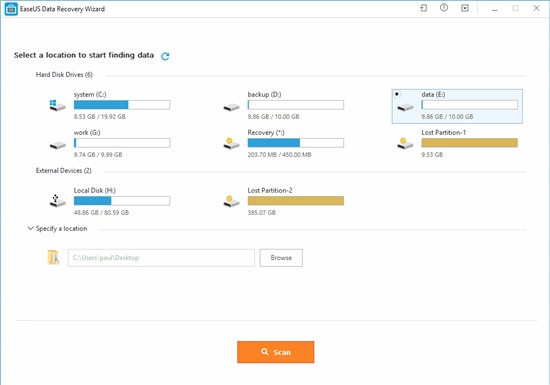Click the backup (D:) drive icon
Screen dimensions: 550x385
232,107
